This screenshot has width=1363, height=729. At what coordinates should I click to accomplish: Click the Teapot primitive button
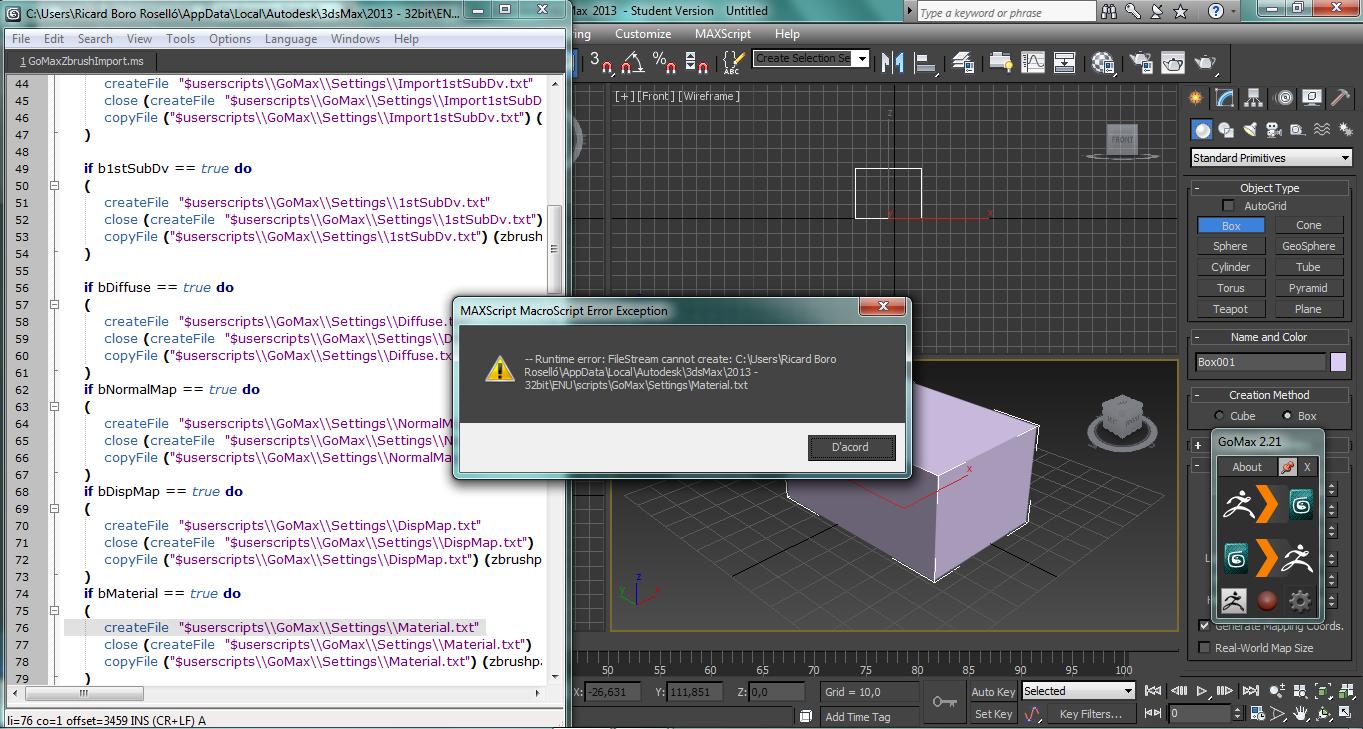click(1230, 309)
